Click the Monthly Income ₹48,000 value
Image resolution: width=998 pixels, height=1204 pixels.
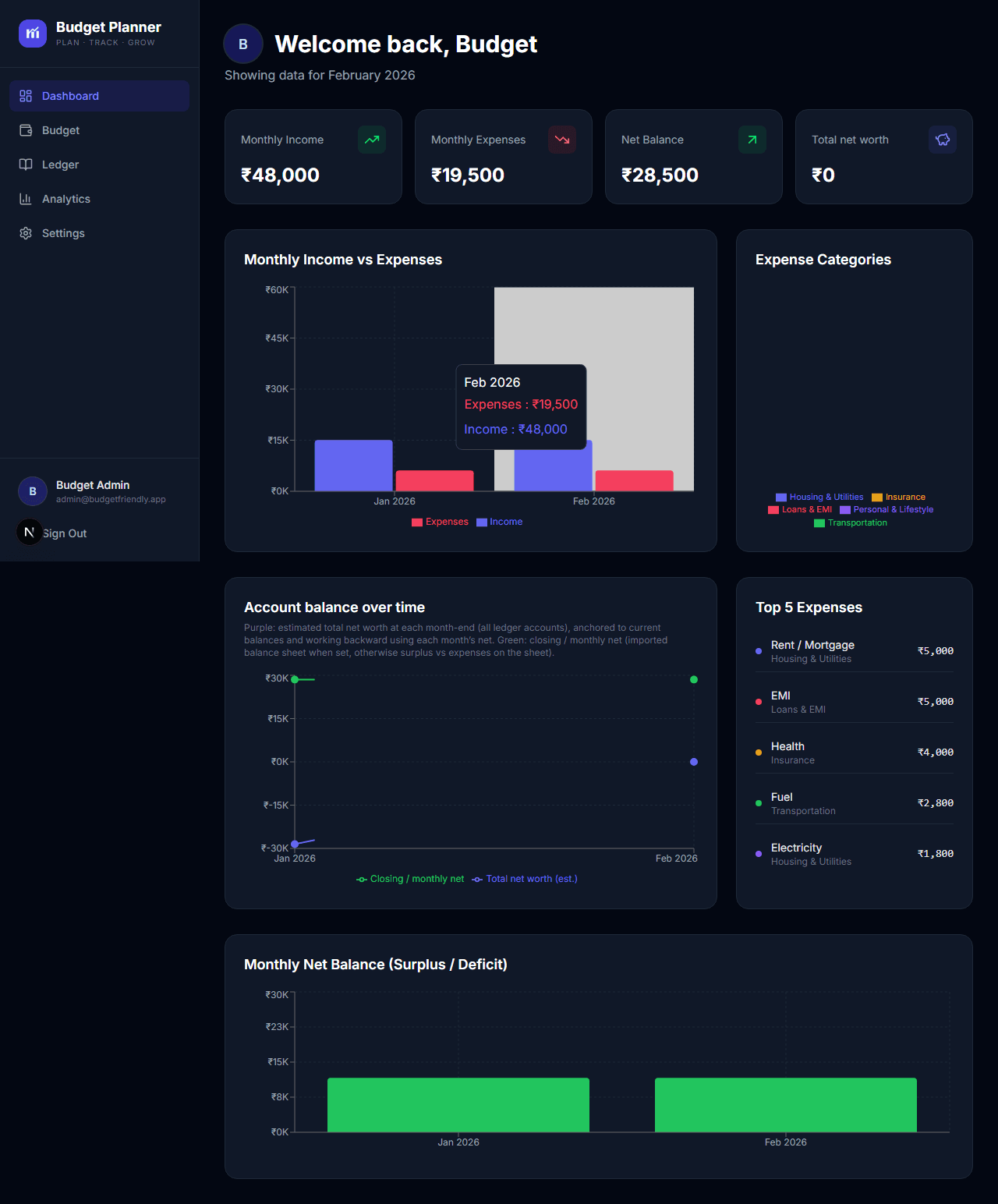[x=280, y=175]
